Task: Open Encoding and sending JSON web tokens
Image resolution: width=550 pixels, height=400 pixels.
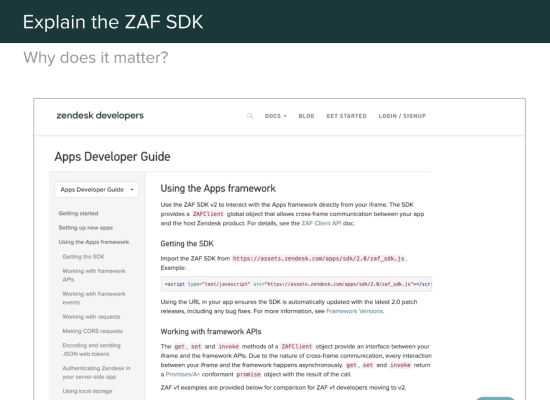Action: click(92, 350)
